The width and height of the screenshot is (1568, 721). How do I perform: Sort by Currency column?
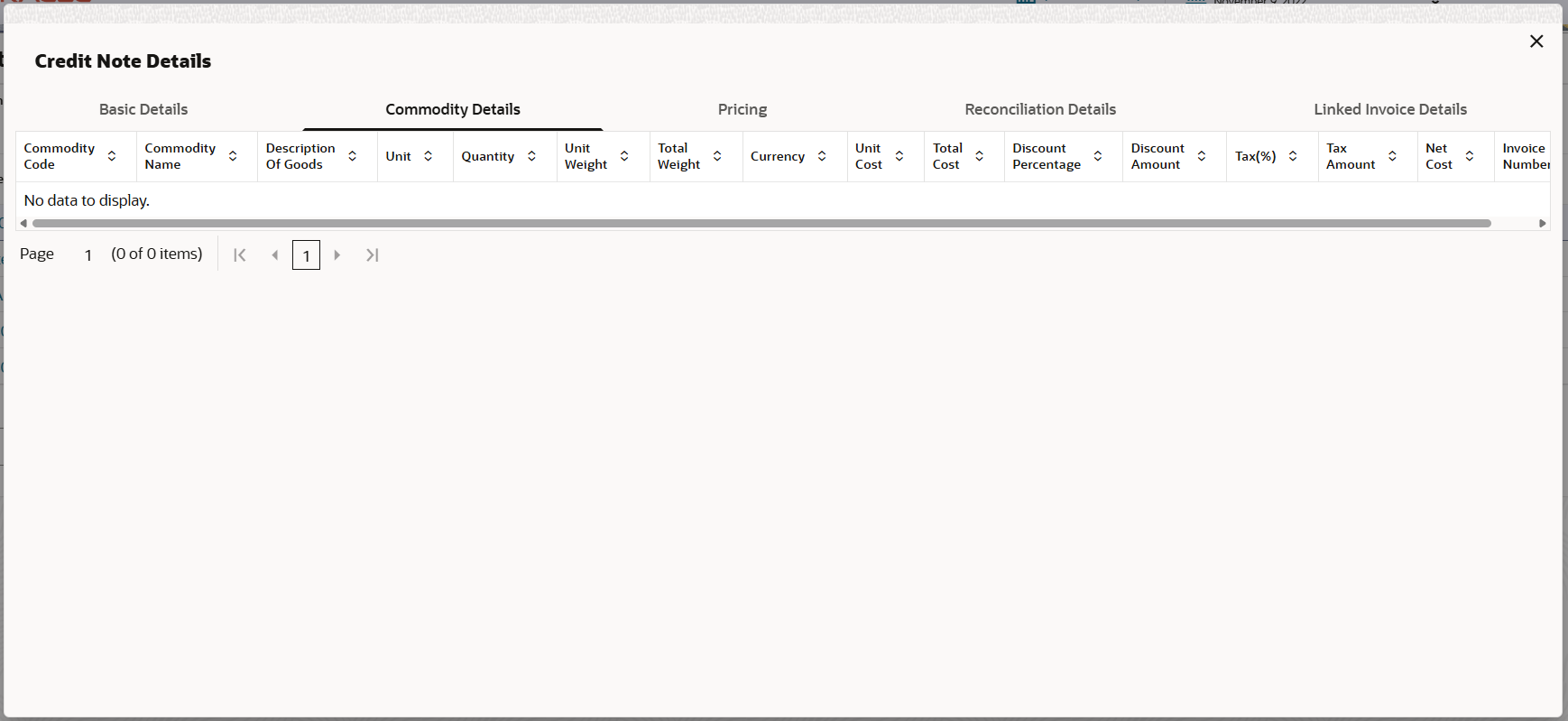[x=822, y=156]
